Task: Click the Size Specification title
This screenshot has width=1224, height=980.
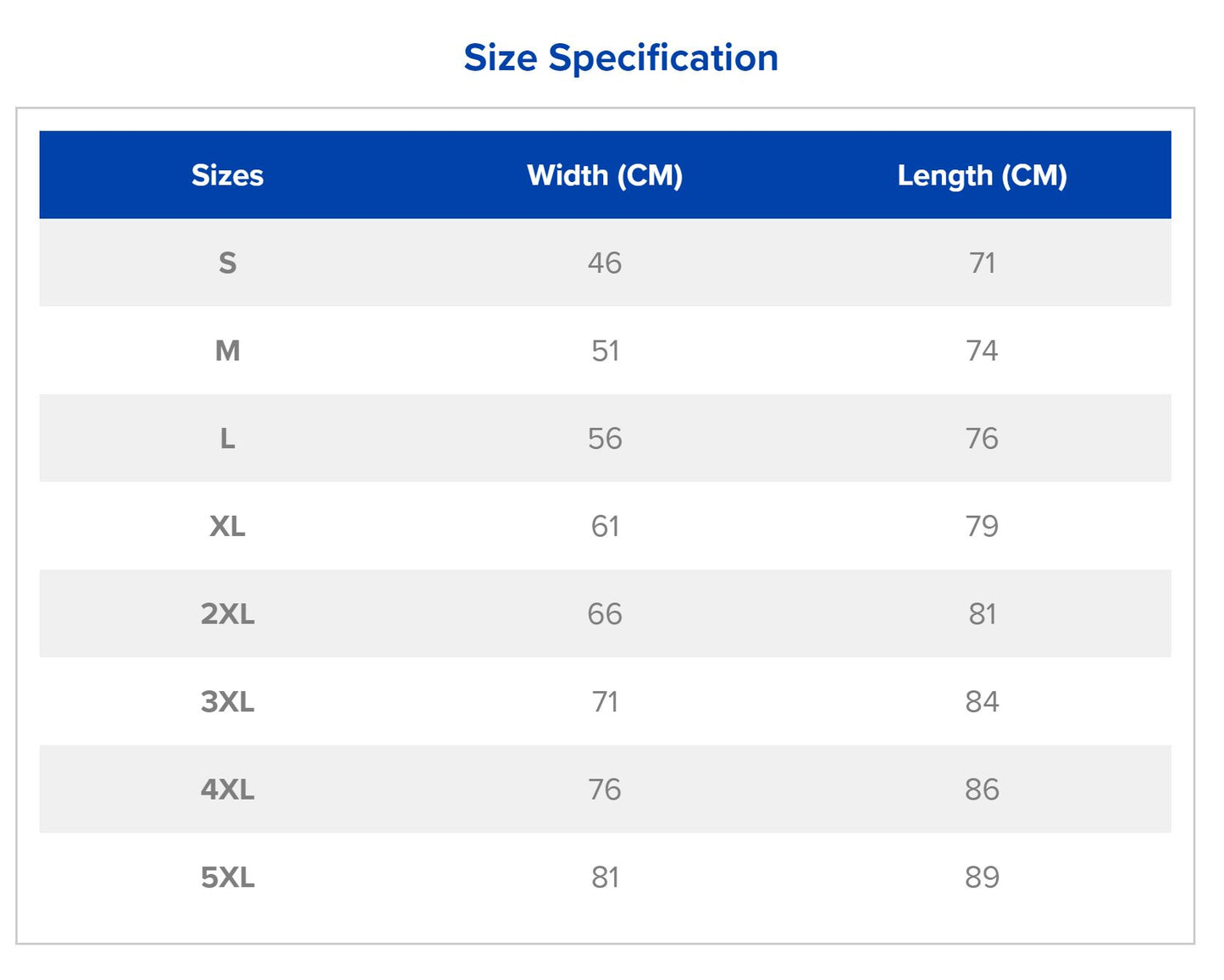Action: coord(620,58)
